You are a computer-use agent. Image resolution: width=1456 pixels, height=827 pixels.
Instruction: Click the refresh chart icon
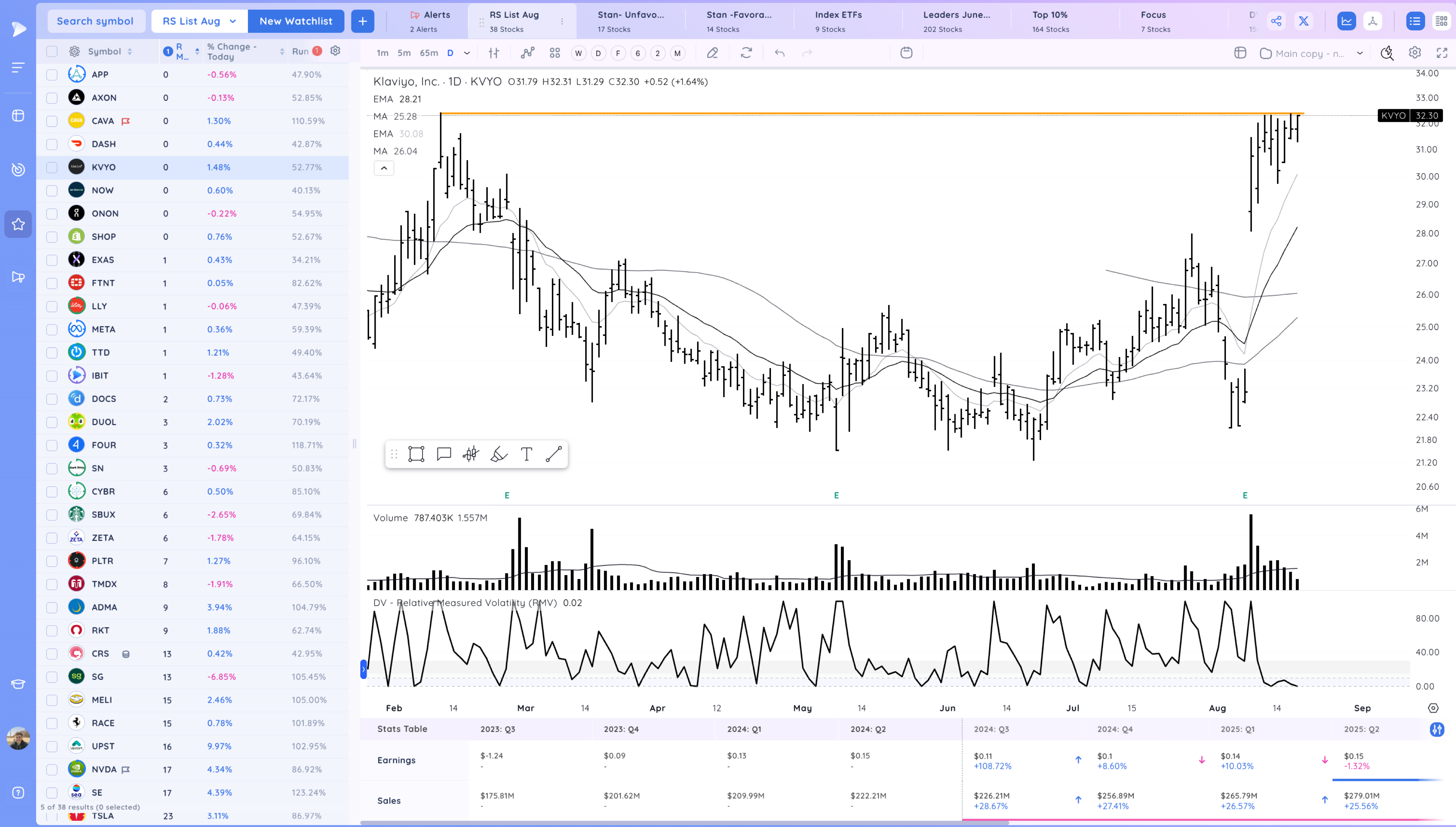pos(747,52)
